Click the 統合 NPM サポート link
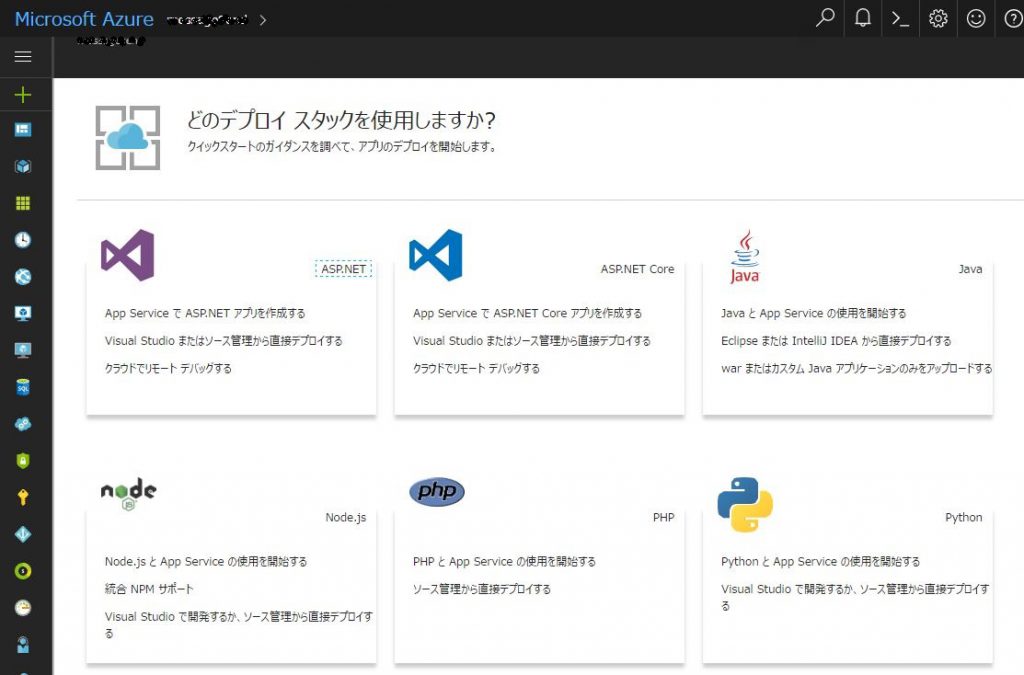 click(x=151, y=588)
